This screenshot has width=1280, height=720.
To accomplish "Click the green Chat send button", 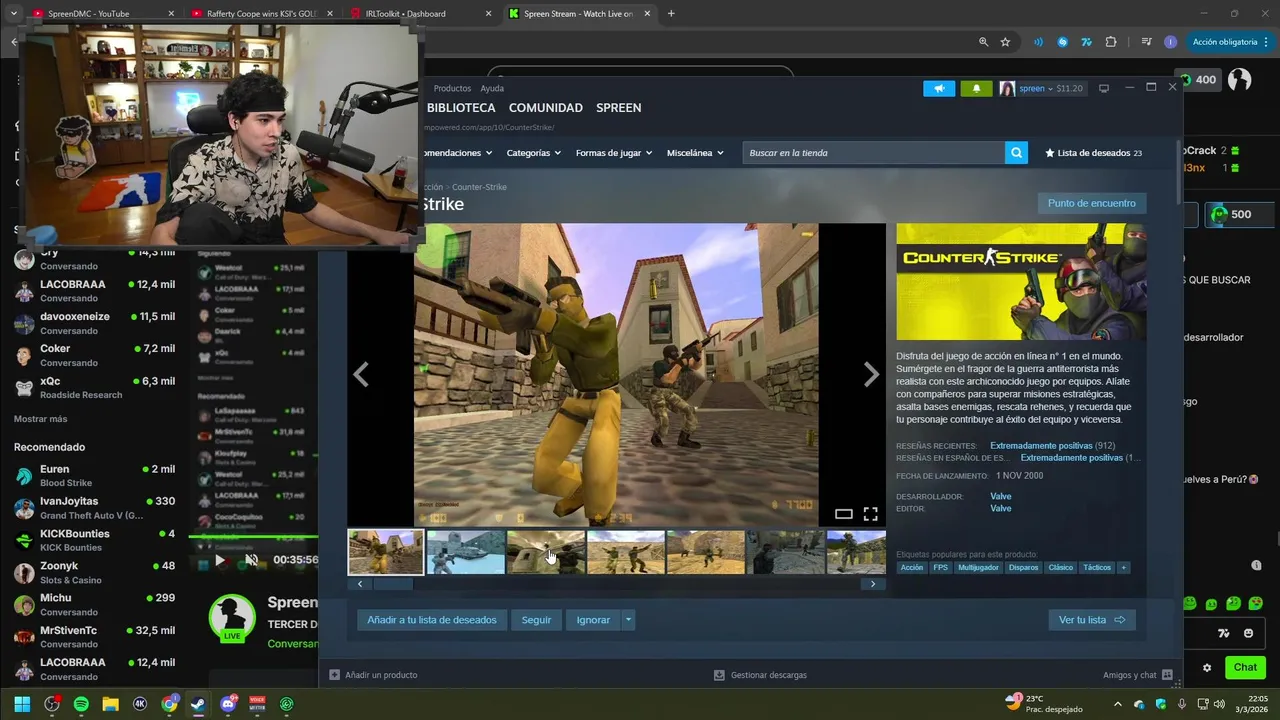I will click(x=1245, y=667).
